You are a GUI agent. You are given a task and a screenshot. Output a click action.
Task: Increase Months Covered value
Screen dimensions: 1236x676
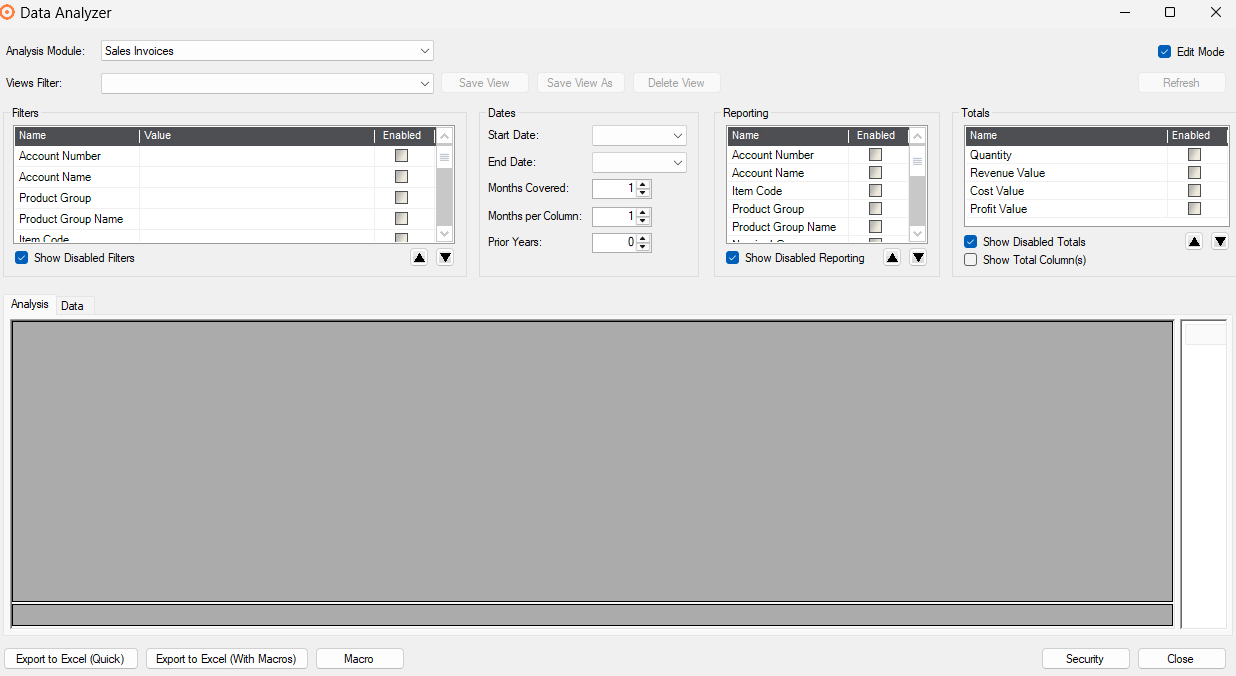(x=643, y=184)
